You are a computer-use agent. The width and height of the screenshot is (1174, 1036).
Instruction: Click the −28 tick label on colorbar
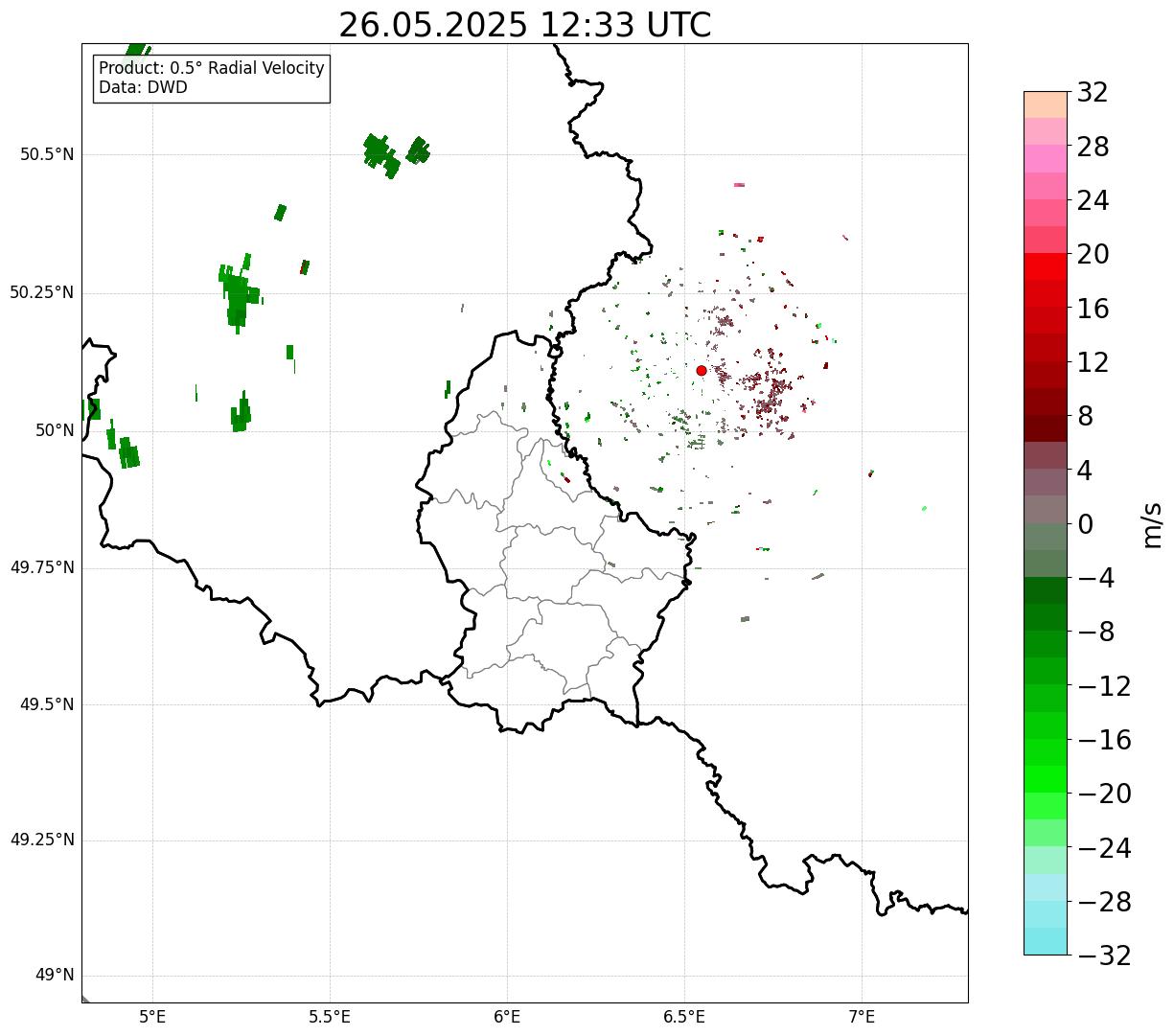(1104, 902)
